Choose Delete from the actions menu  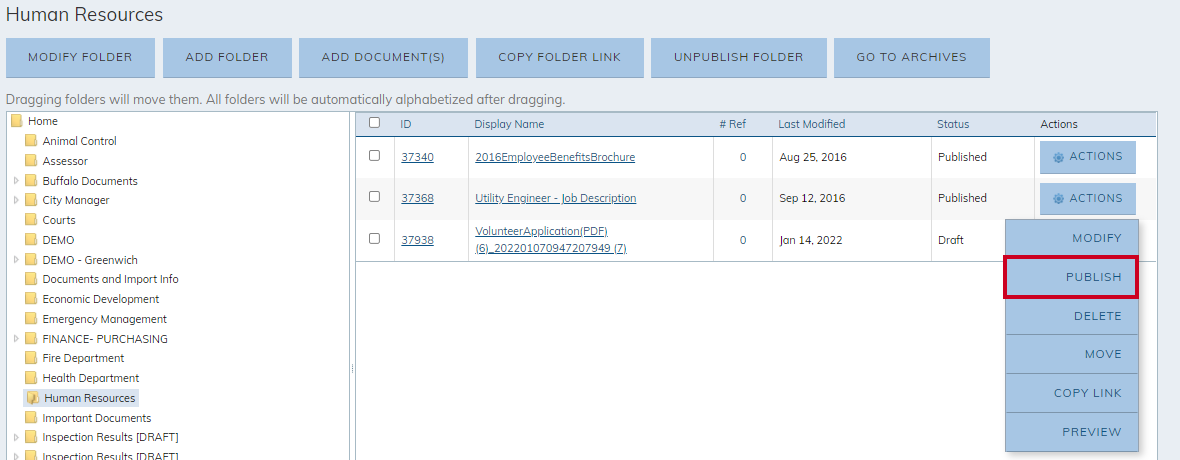point(1072,316)
